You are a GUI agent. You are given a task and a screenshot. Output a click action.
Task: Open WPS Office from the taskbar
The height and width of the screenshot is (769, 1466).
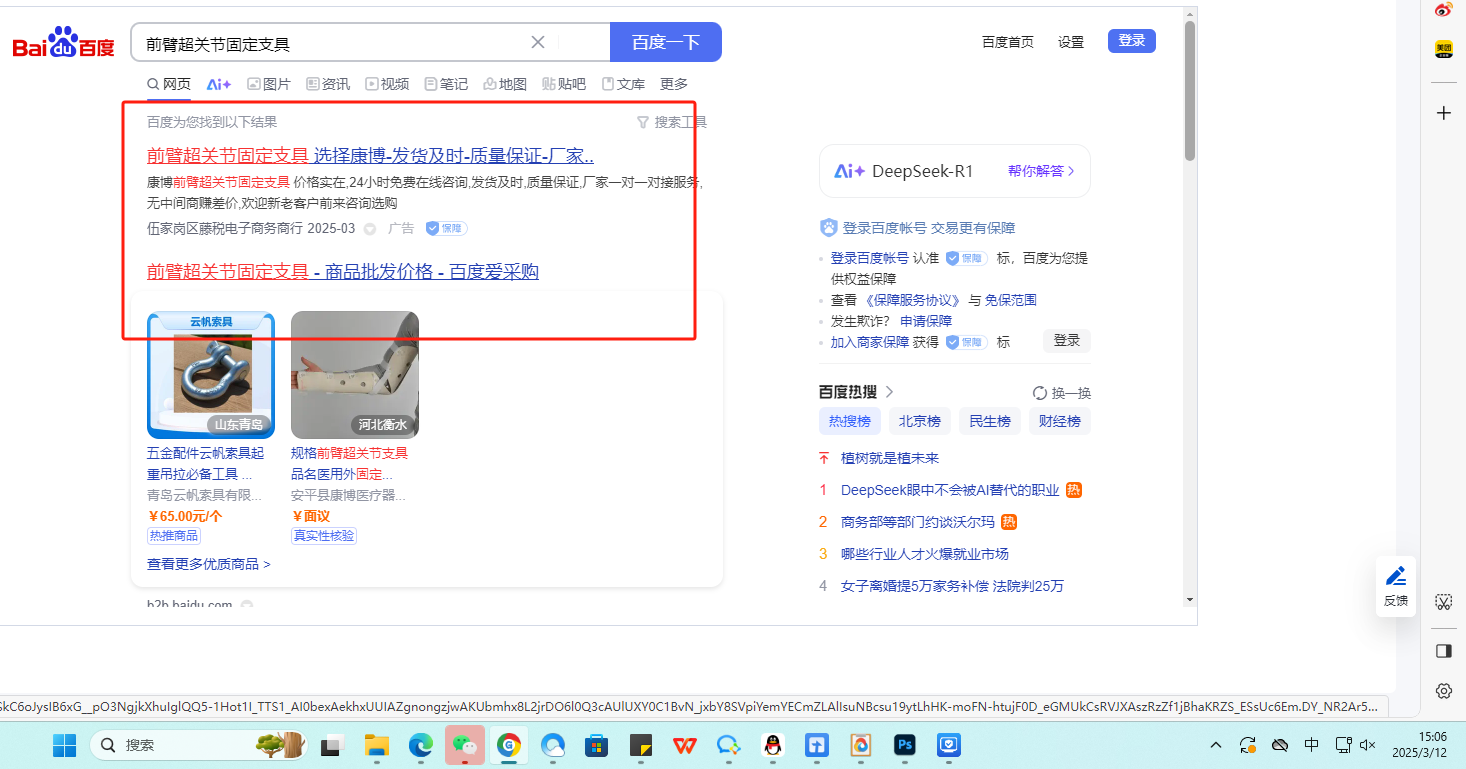(x=686, y=745)
